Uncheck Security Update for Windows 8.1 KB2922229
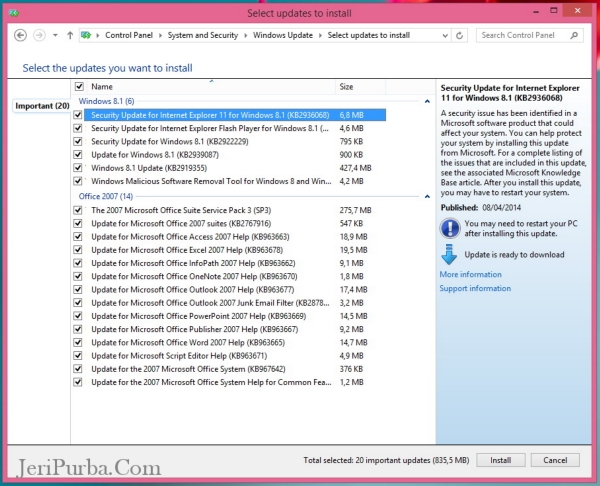 (x=78, y=141)
